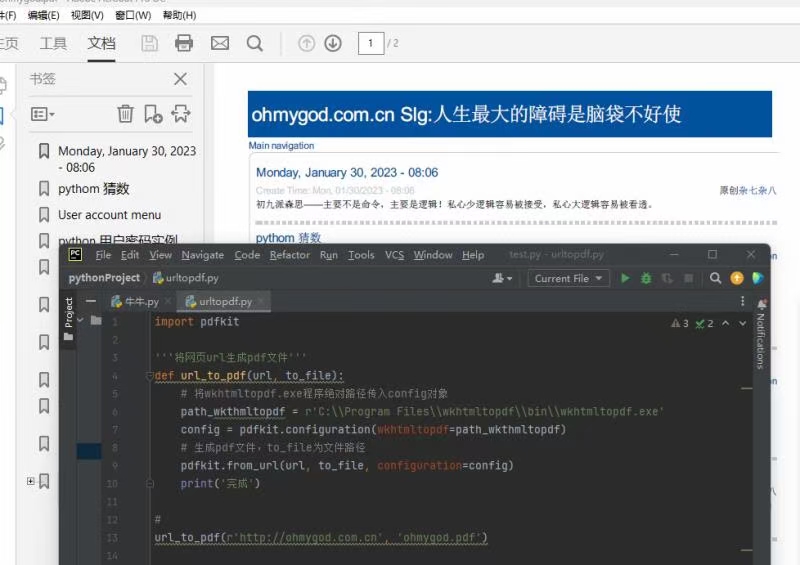Click the stop square icon in PyCharm toolbar

688,278
